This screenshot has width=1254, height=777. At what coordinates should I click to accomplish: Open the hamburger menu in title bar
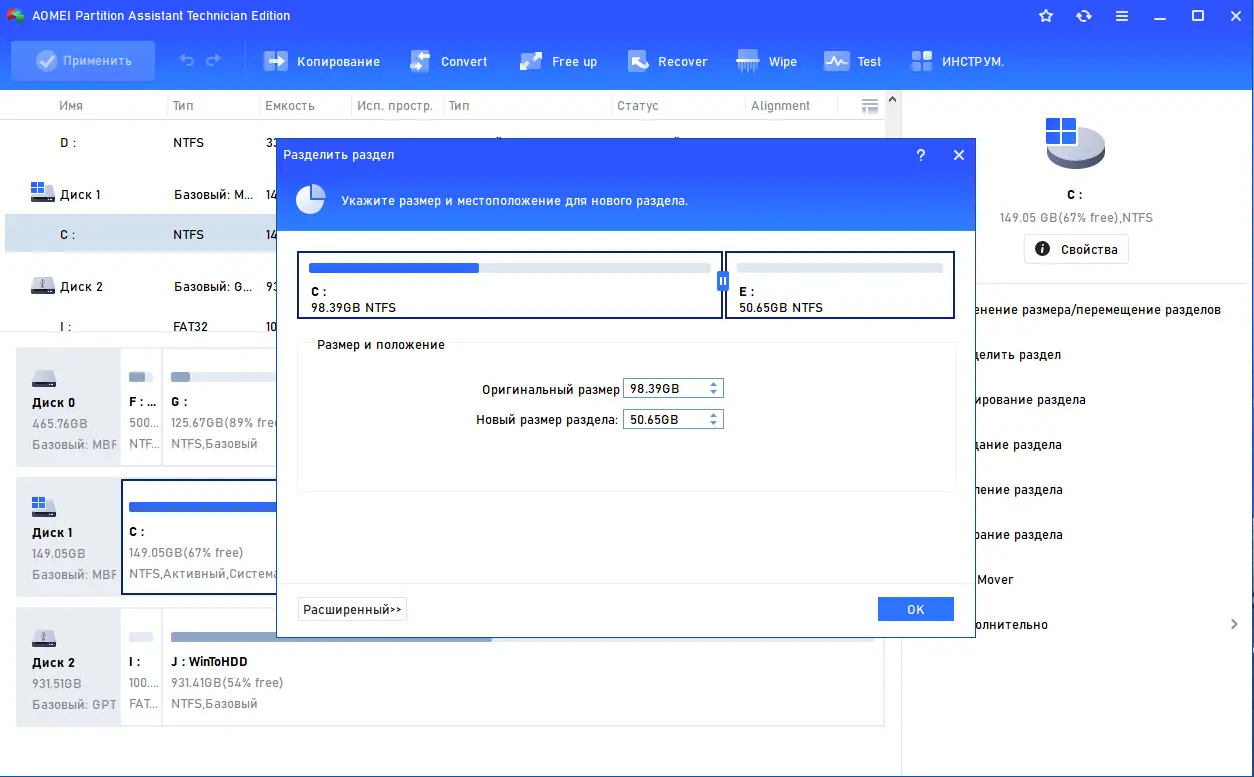coord(1122,16)
